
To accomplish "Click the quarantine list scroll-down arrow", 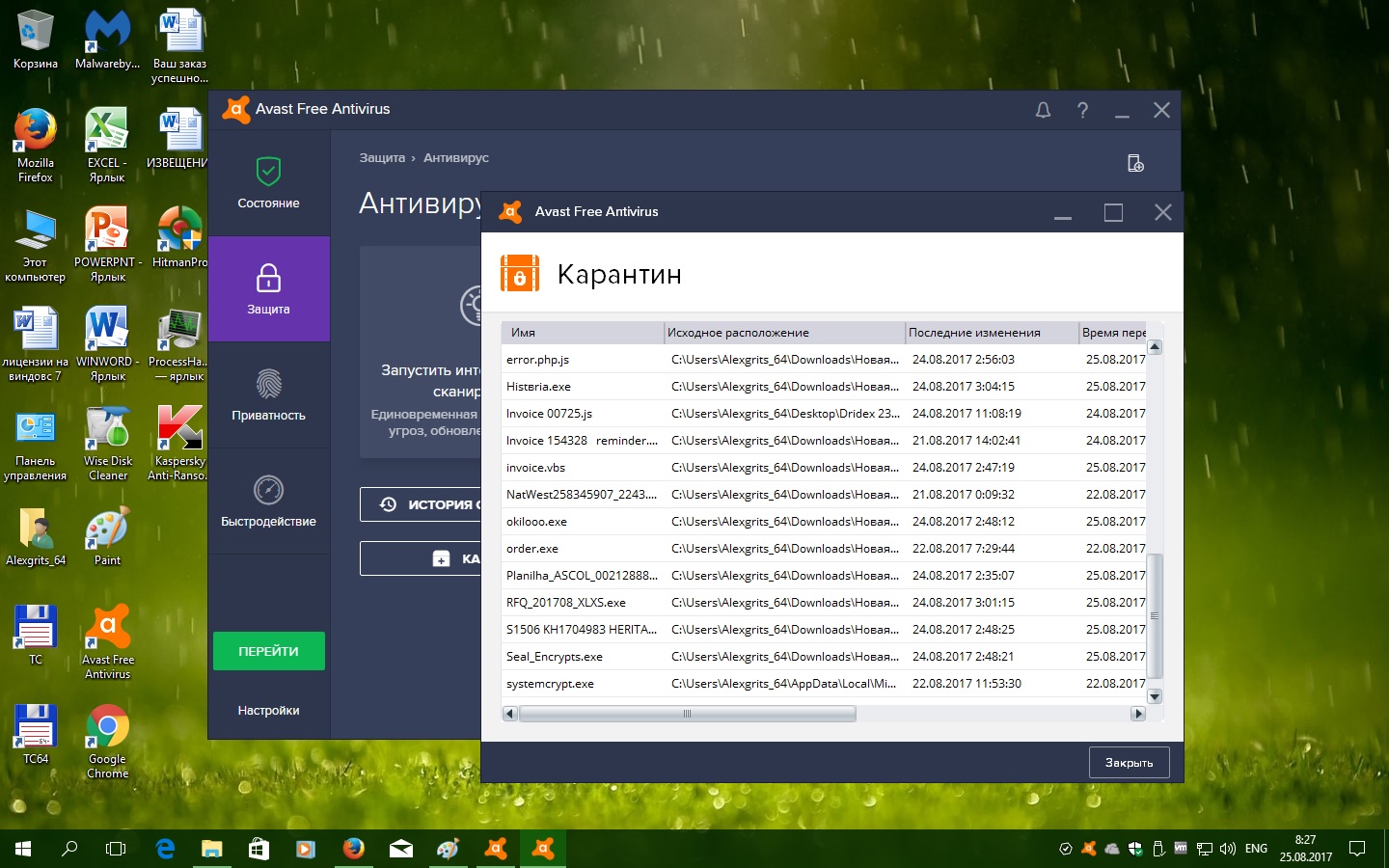I will tap(1155, 696).
